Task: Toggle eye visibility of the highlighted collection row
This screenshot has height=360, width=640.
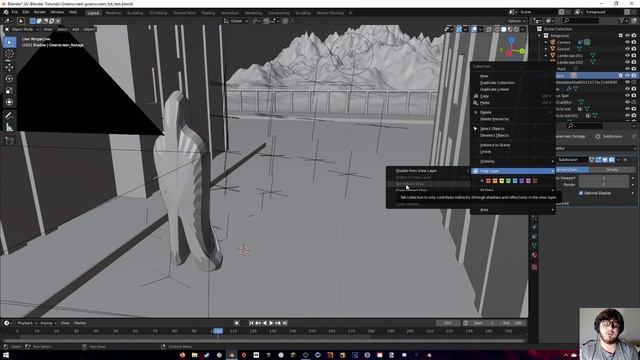Action: point(627,76)
